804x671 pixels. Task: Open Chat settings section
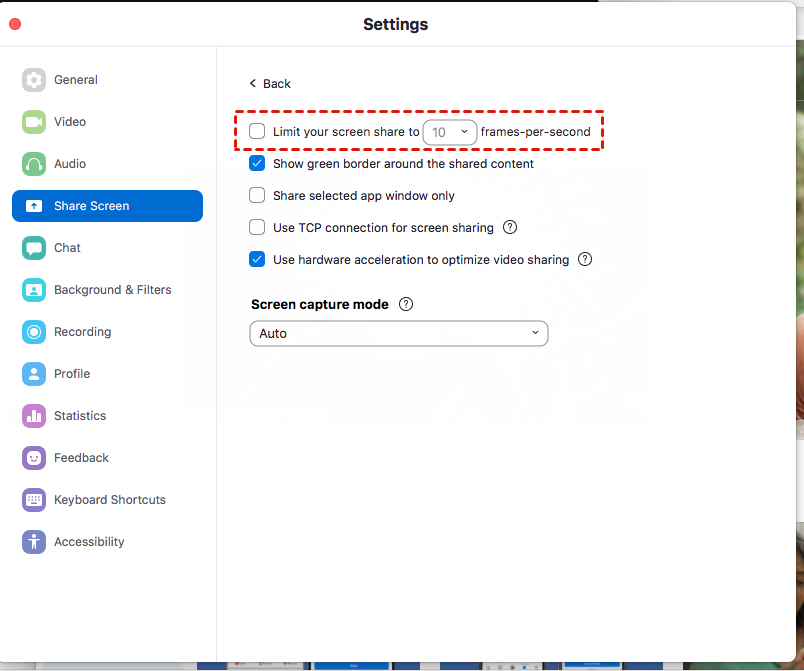pyautogui.click(x=107, y=248)
